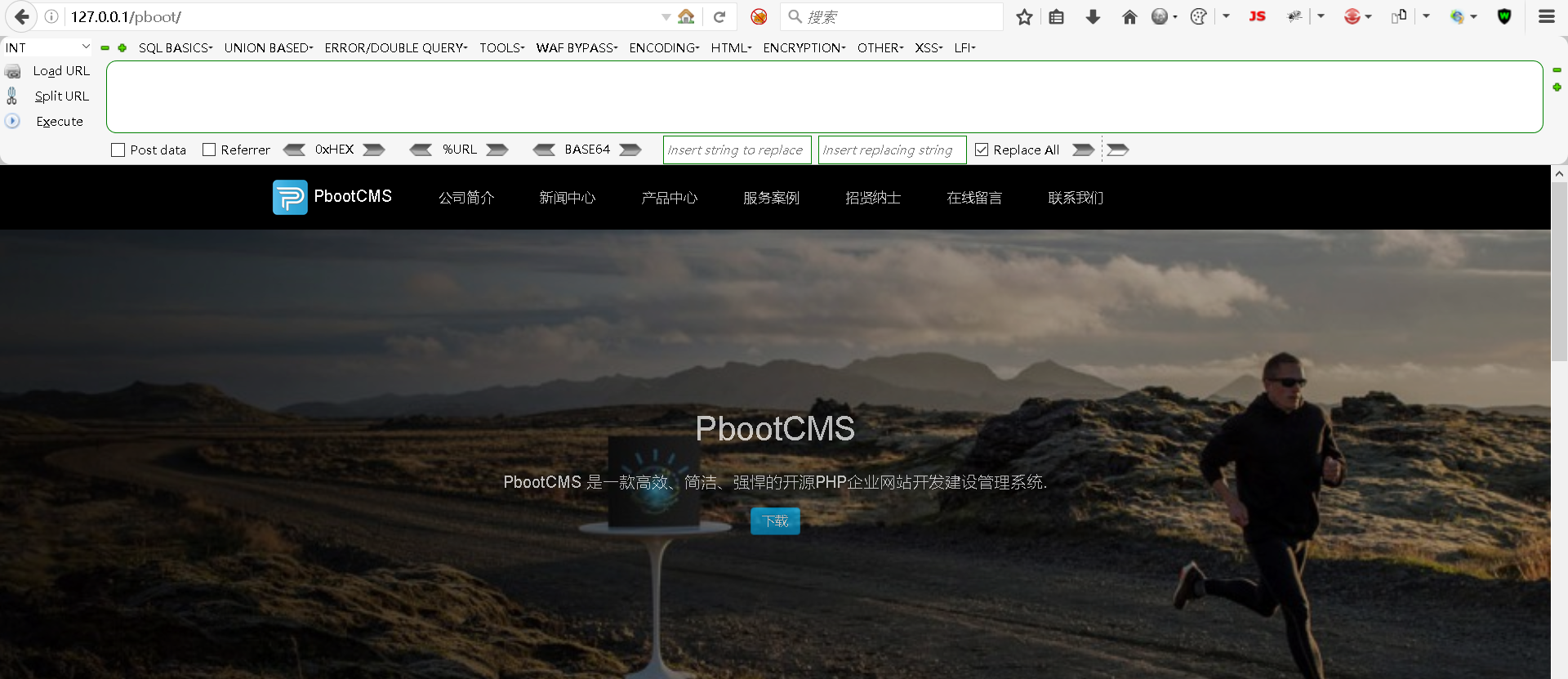
Task: Click green plus at right of HackBar textarea
Action: tap(1557, 87)
